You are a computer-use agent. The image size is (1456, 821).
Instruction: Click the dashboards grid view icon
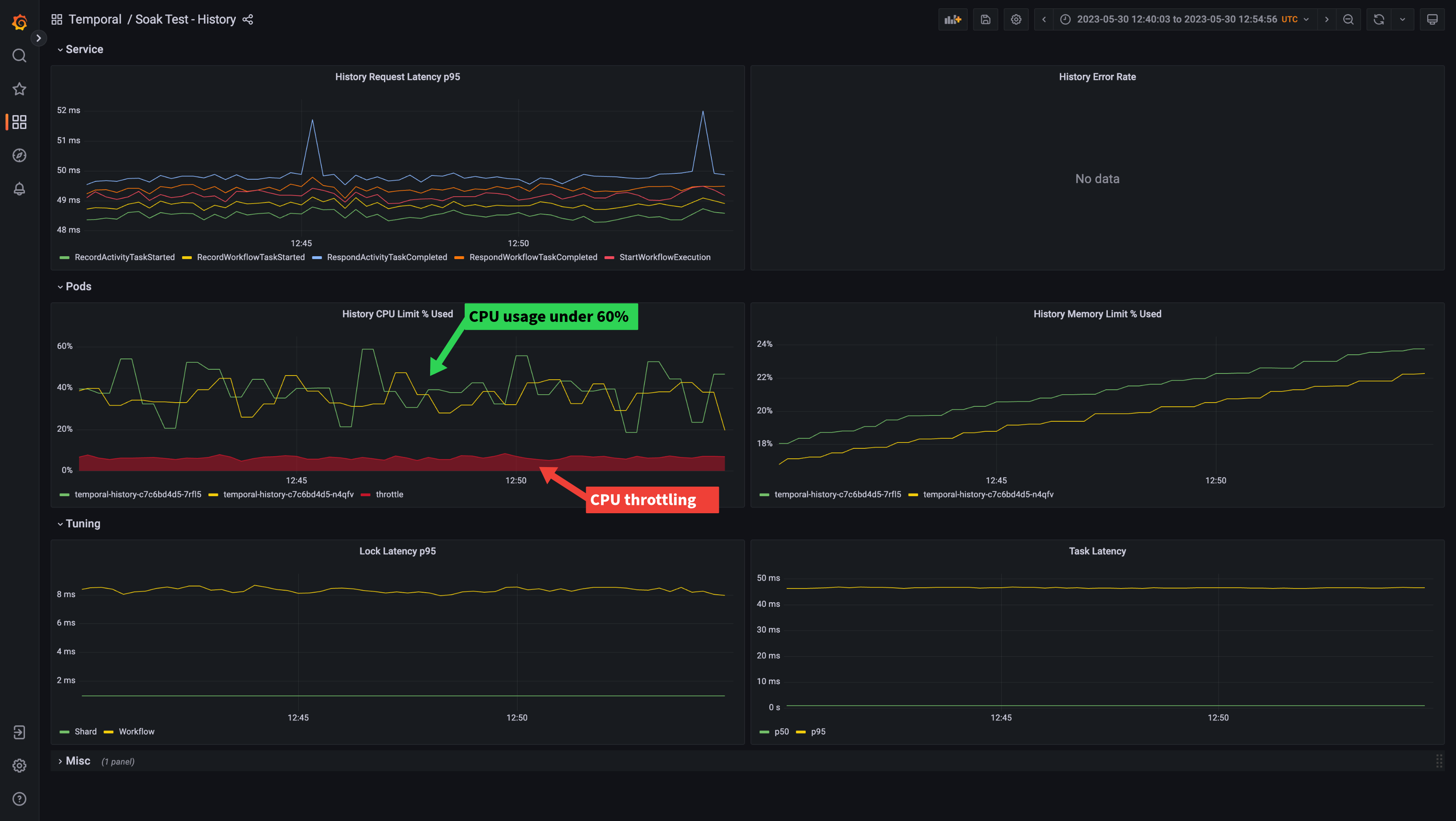19,122
